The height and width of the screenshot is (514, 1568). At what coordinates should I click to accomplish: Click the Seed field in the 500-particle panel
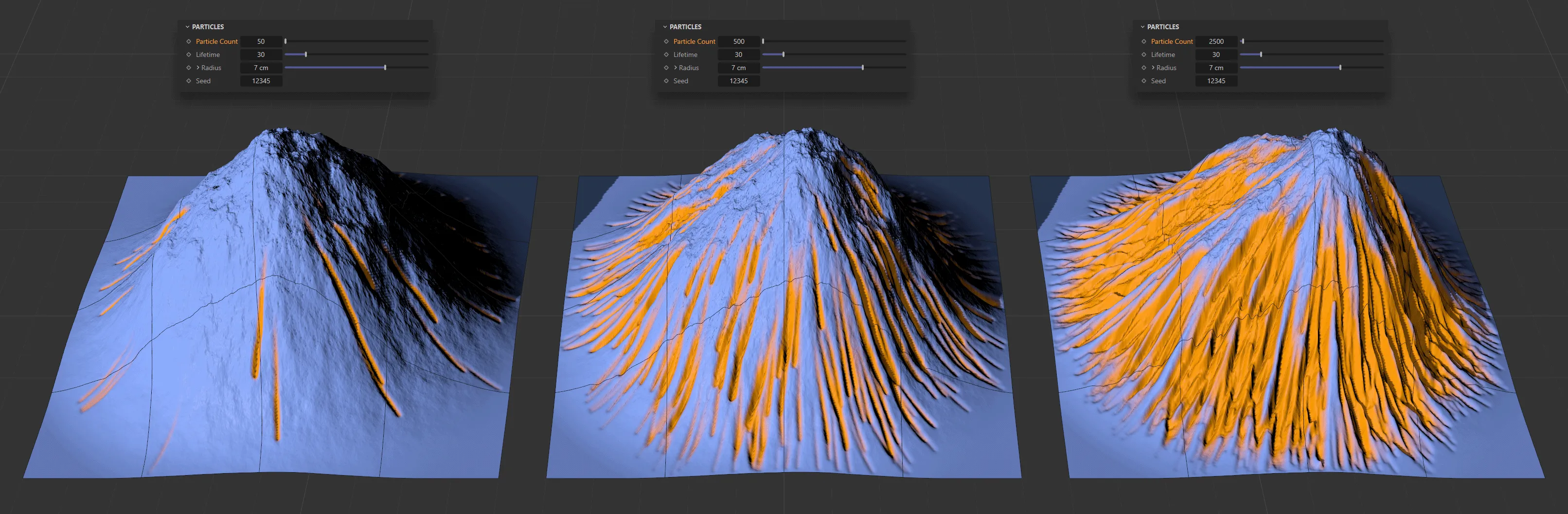(x=738, y=81)
